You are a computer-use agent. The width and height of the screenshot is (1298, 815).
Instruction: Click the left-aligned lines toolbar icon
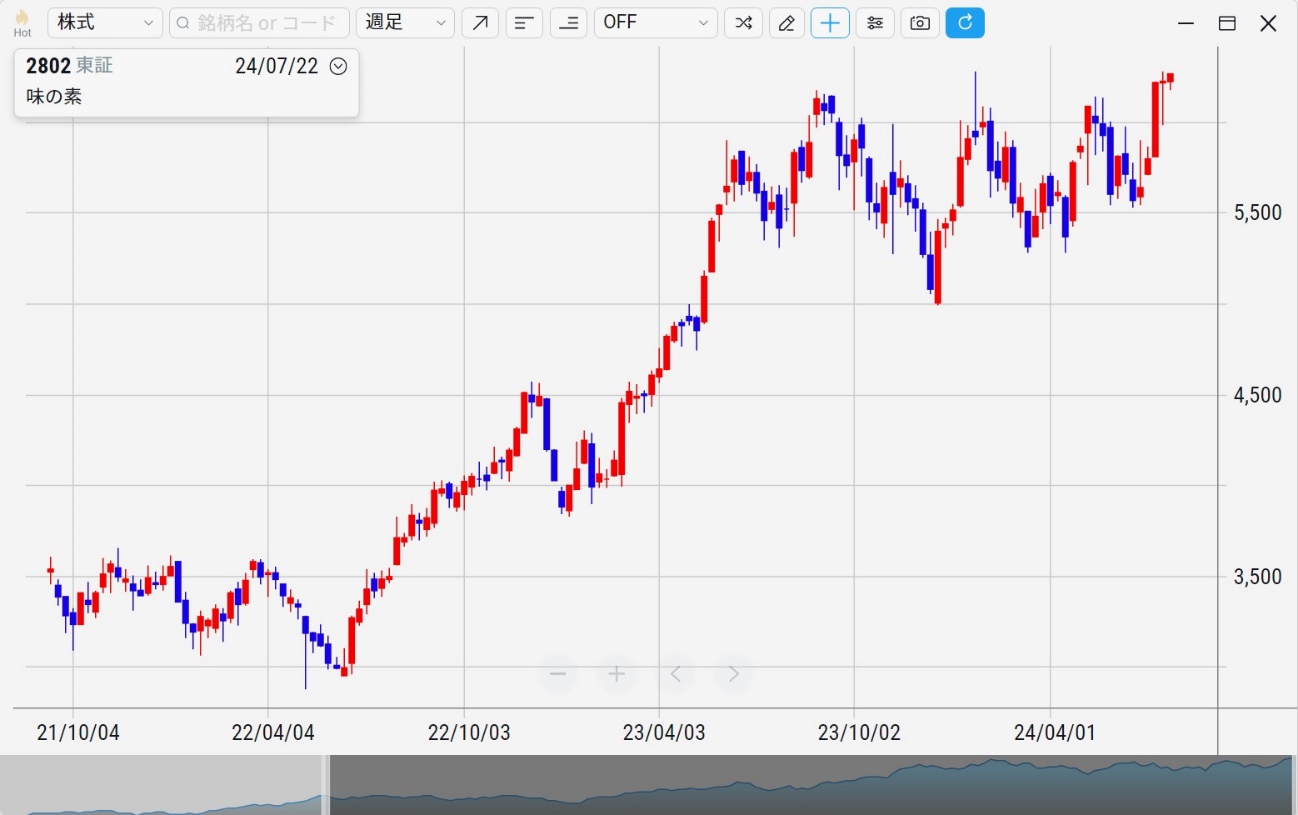[x=524, y=23]
